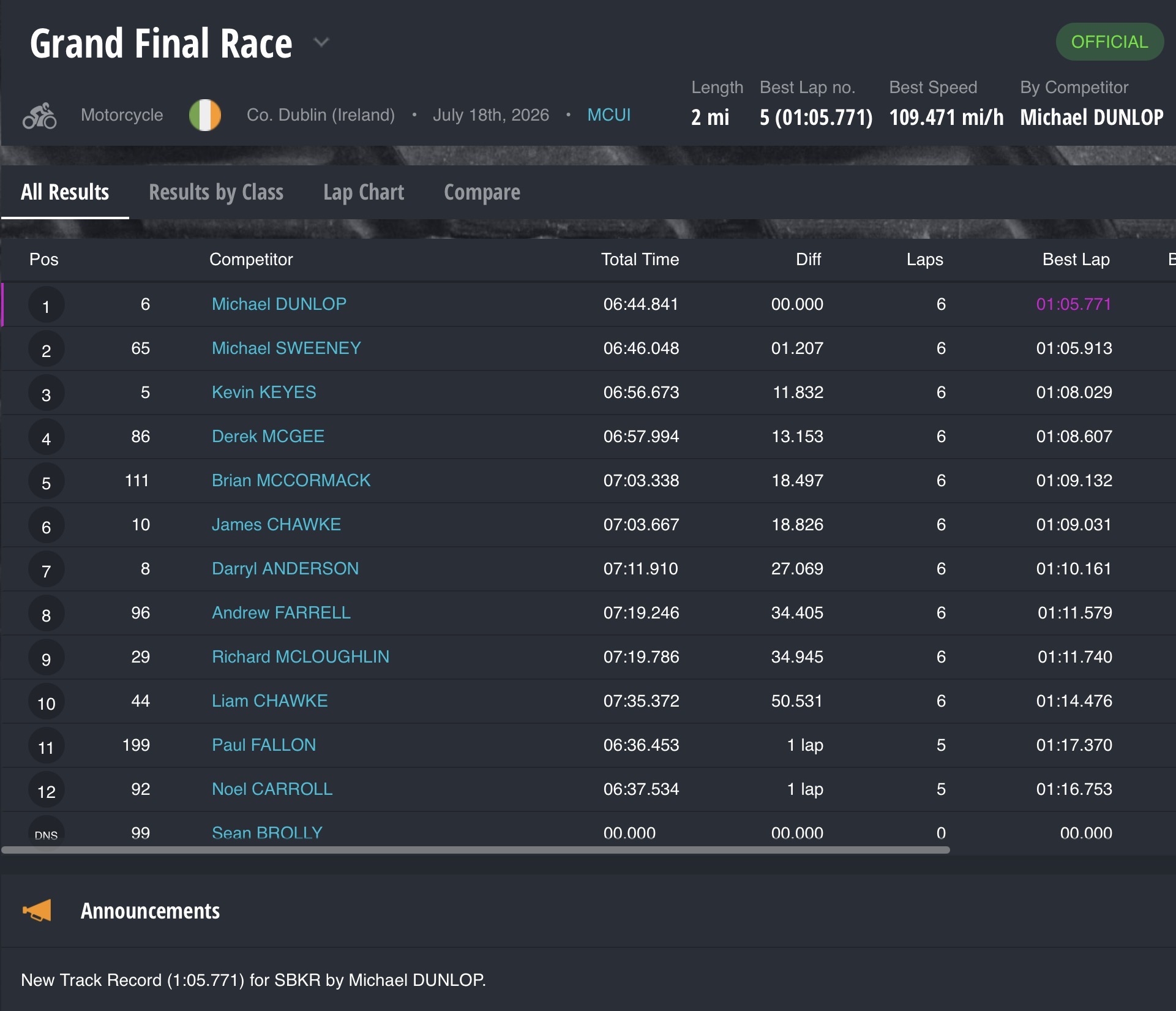
Task: Click position badge 2 in results
Action: 46,350
